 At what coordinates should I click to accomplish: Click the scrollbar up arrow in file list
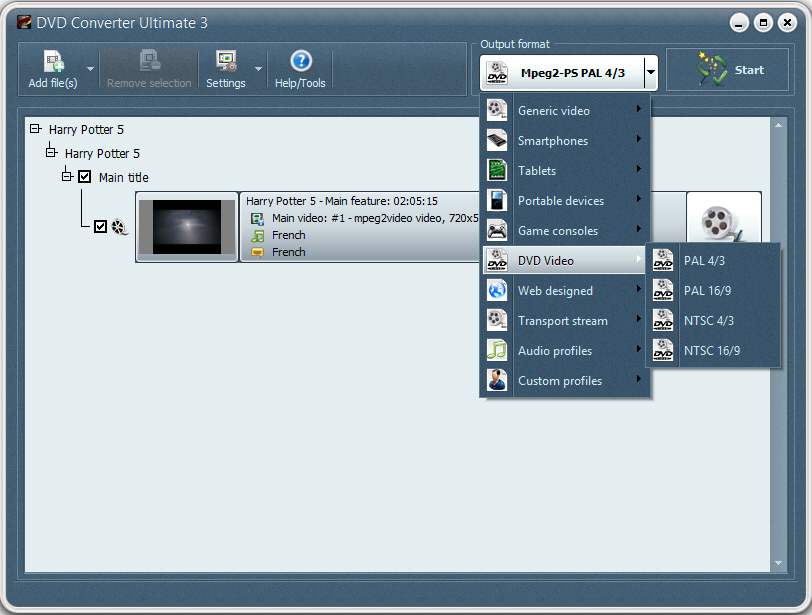click(x=778, y=125)
